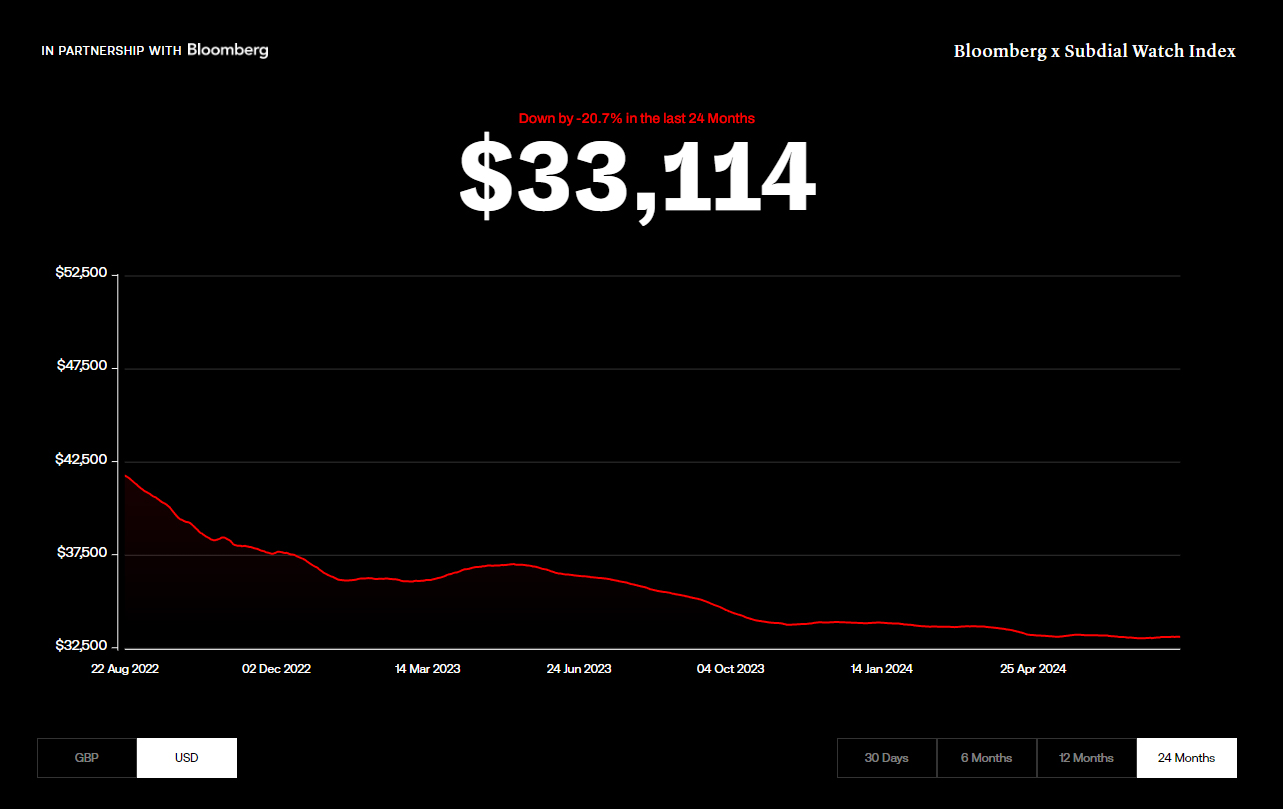This screenshot has width=1283, height=809.
Task: Click the $42,500 axis label
Action: tap(81, 460)
